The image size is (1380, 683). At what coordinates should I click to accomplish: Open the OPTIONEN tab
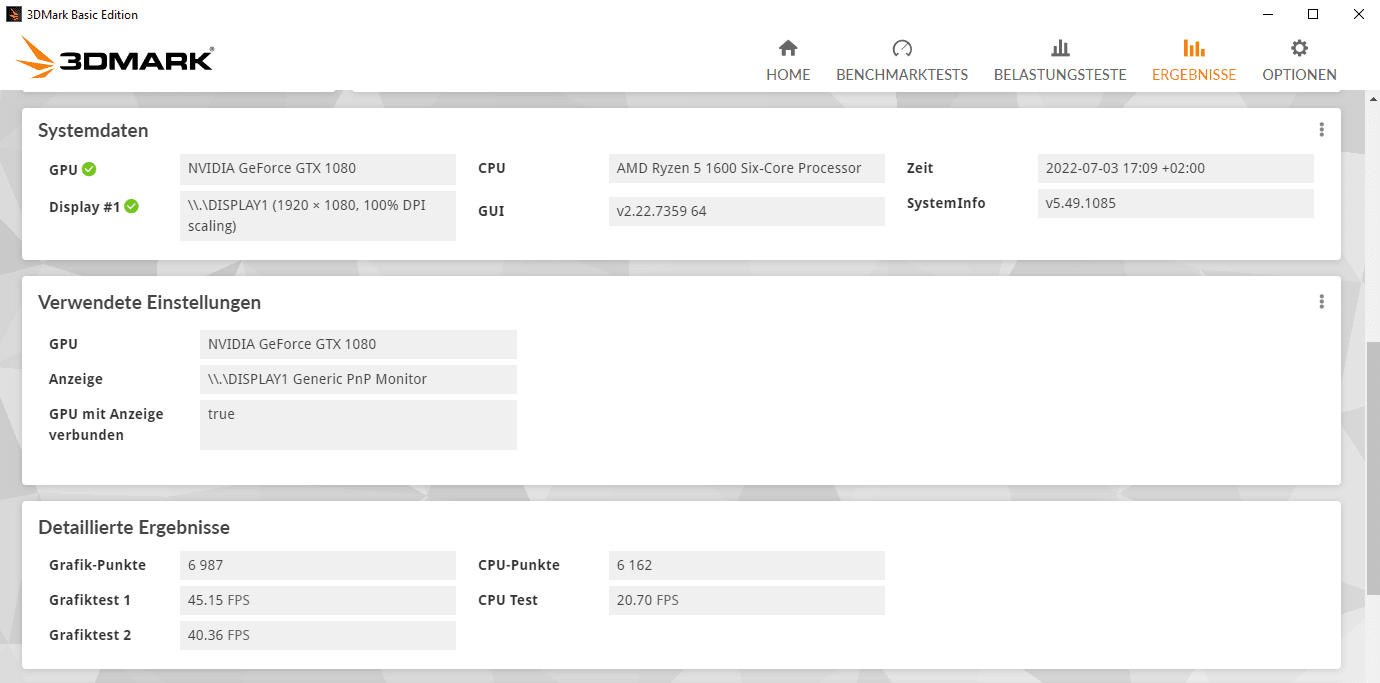coord(1299,61)
